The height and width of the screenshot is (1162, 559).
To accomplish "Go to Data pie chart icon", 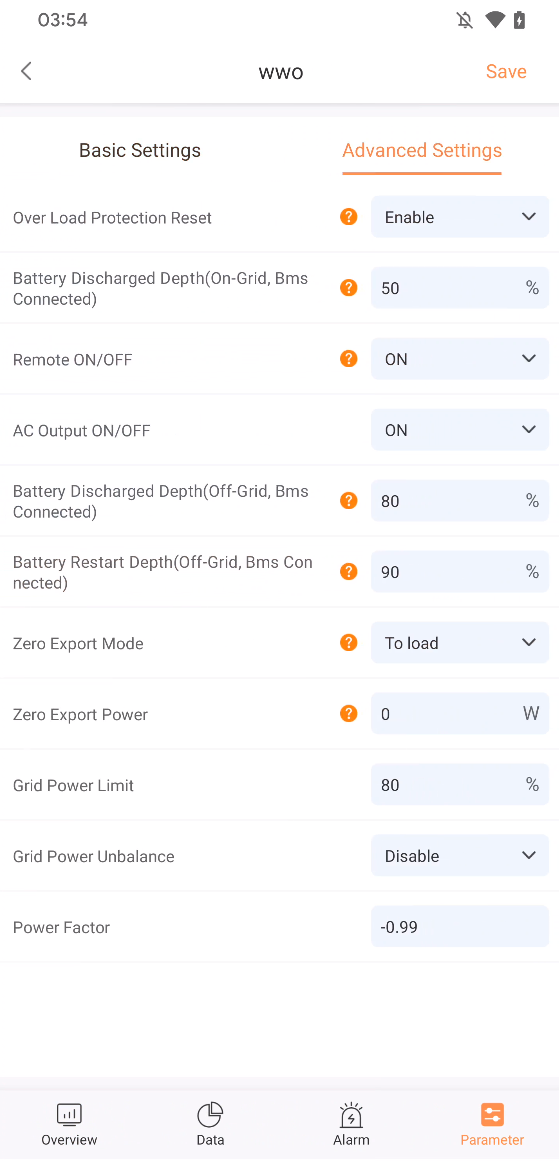I will 210,1115.
